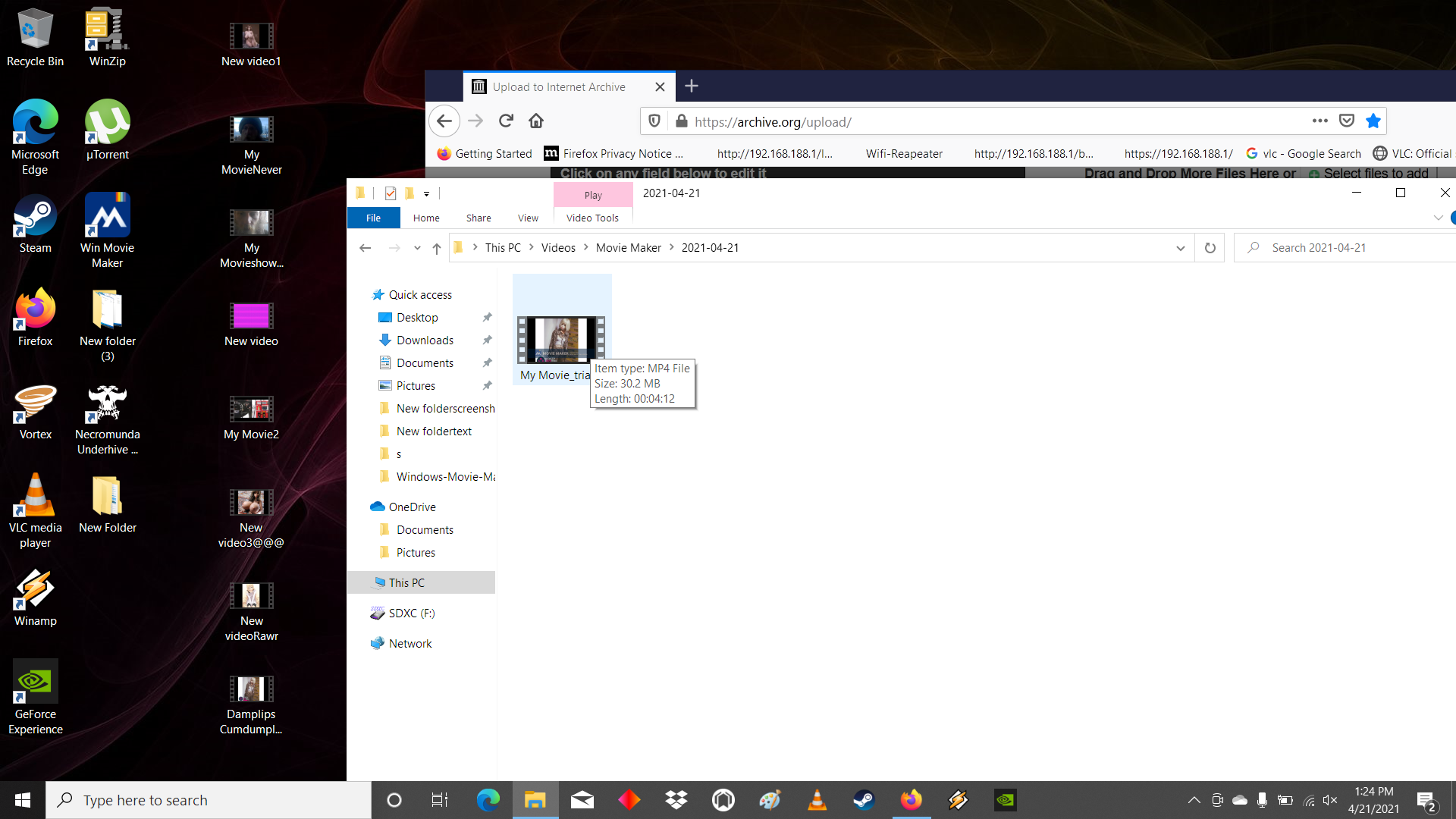This screenshot has width=1456, height=819.
Task: Click the View tab in File Explorer
Action: pos(528,218)
